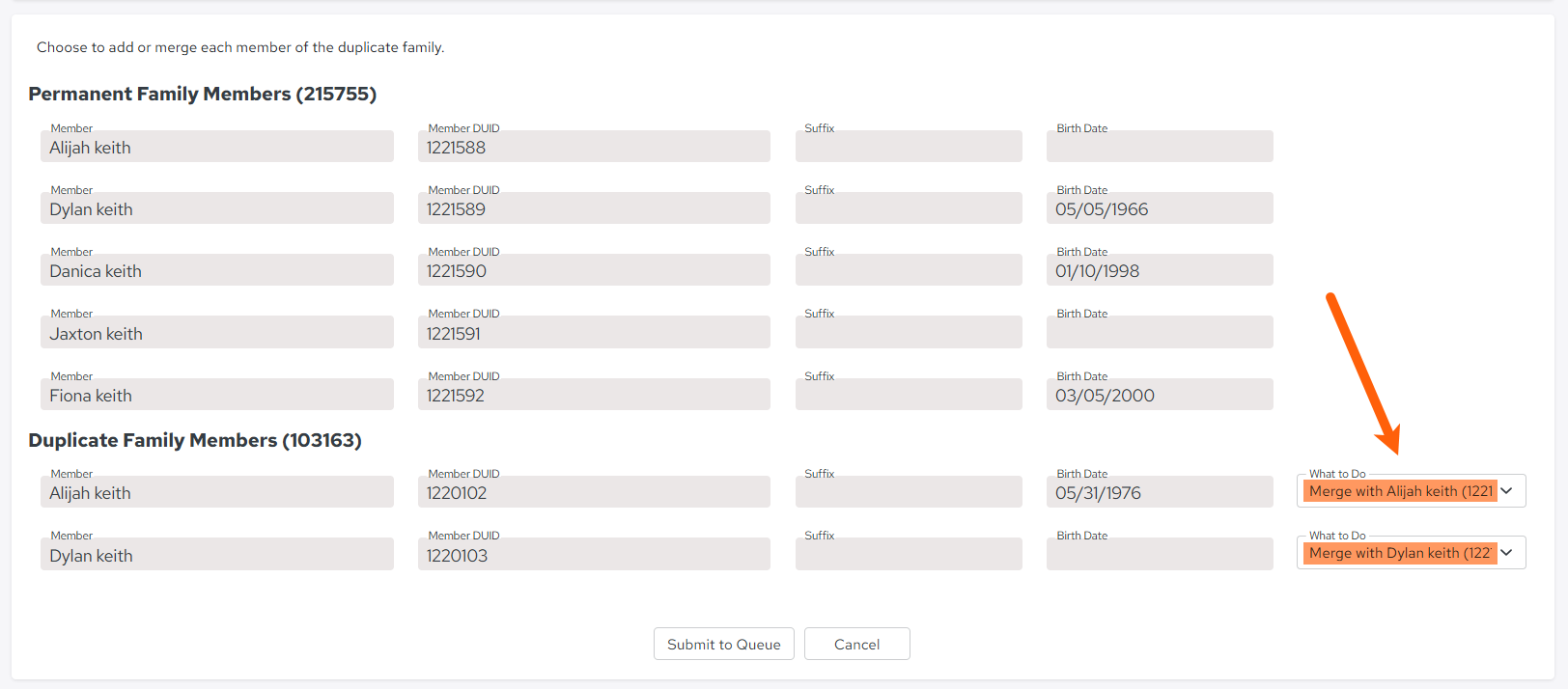Click Member DUID field 1221590
Viewport: 1568px width, 689px height.
[x=594, y=270]
